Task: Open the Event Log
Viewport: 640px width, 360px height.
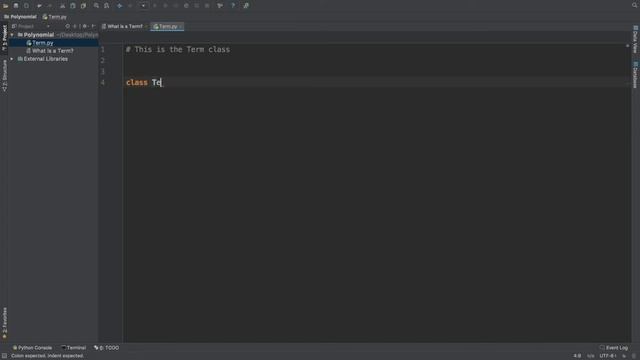Action: [x=614, y=348]
